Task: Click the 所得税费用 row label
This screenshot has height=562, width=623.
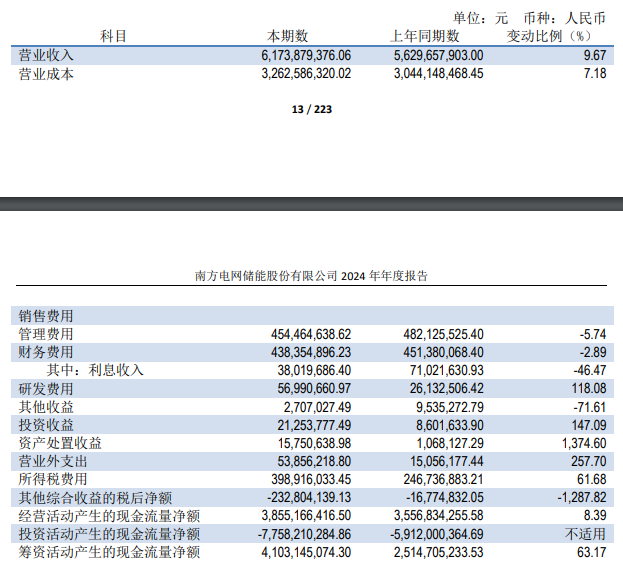Action: (x=53, y=479)
